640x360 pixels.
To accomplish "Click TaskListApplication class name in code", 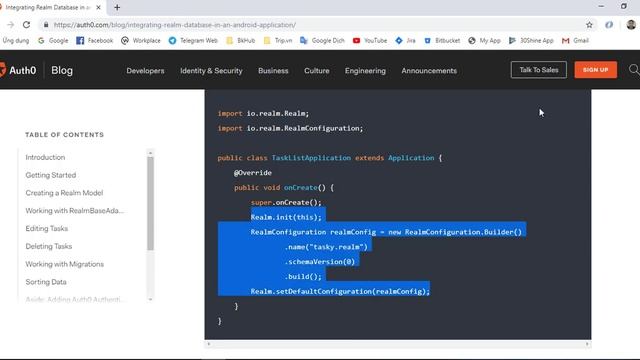I will point(311,158).
